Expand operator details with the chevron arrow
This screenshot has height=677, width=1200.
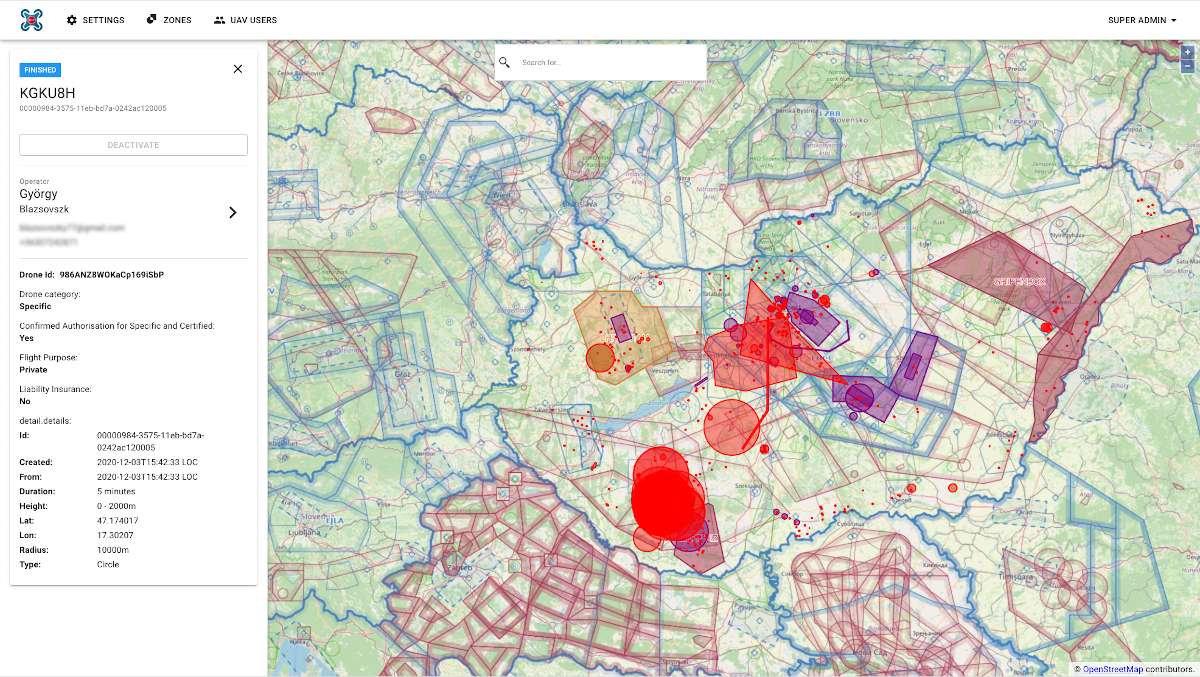pos(232,212)
